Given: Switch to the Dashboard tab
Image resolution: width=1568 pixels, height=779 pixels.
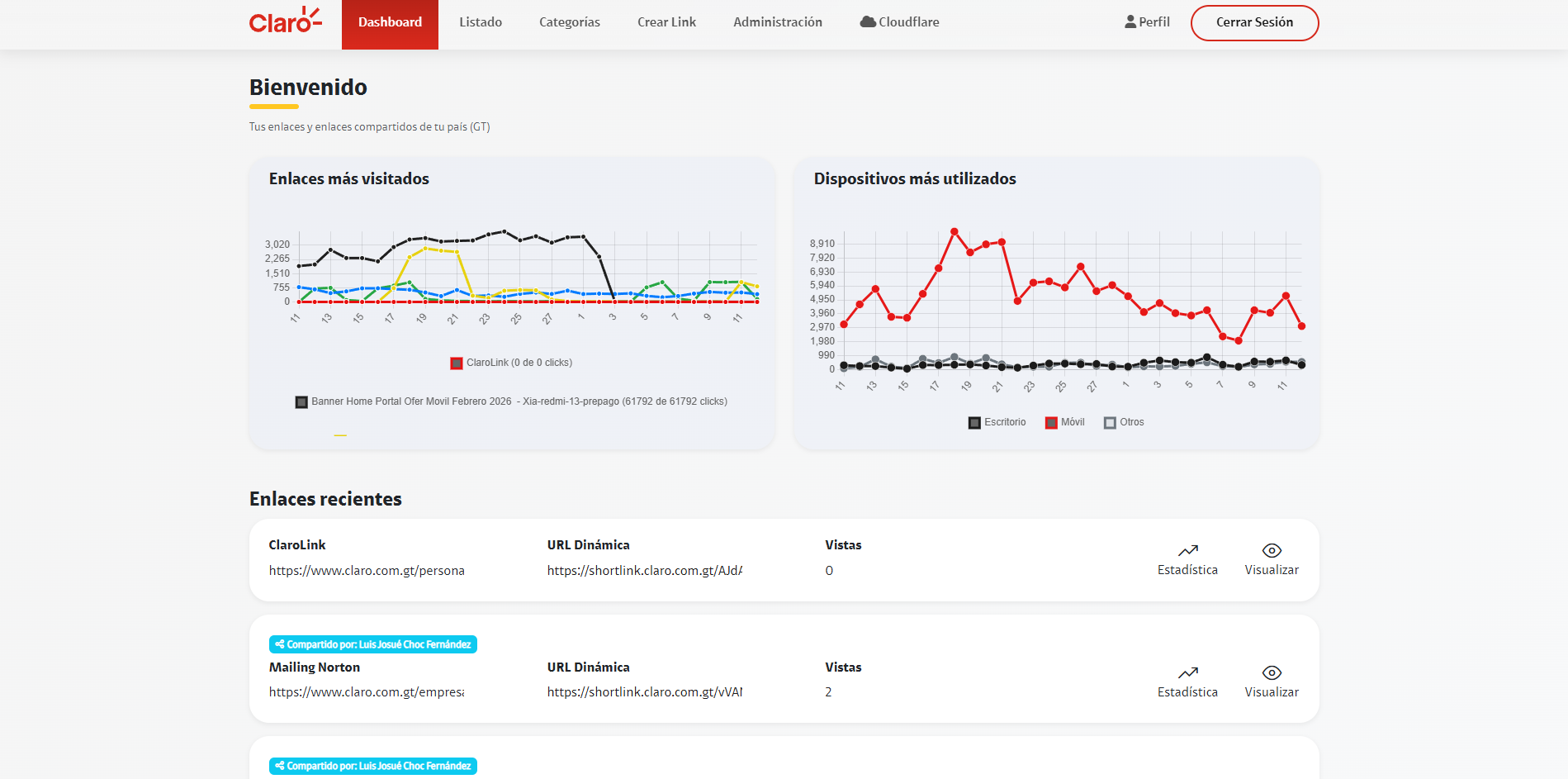Looking at the screenshot, I should (x=390, y=22).
